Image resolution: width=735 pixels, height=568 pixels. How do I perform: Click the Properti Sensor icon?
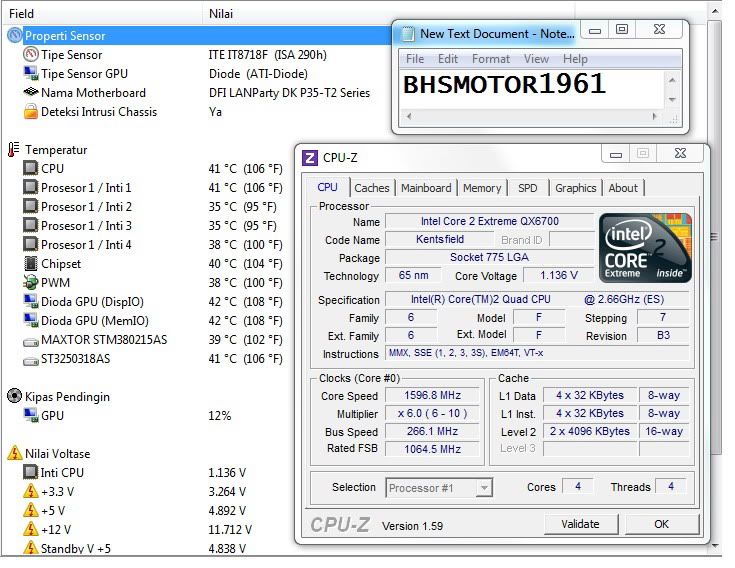click(15, 35)
